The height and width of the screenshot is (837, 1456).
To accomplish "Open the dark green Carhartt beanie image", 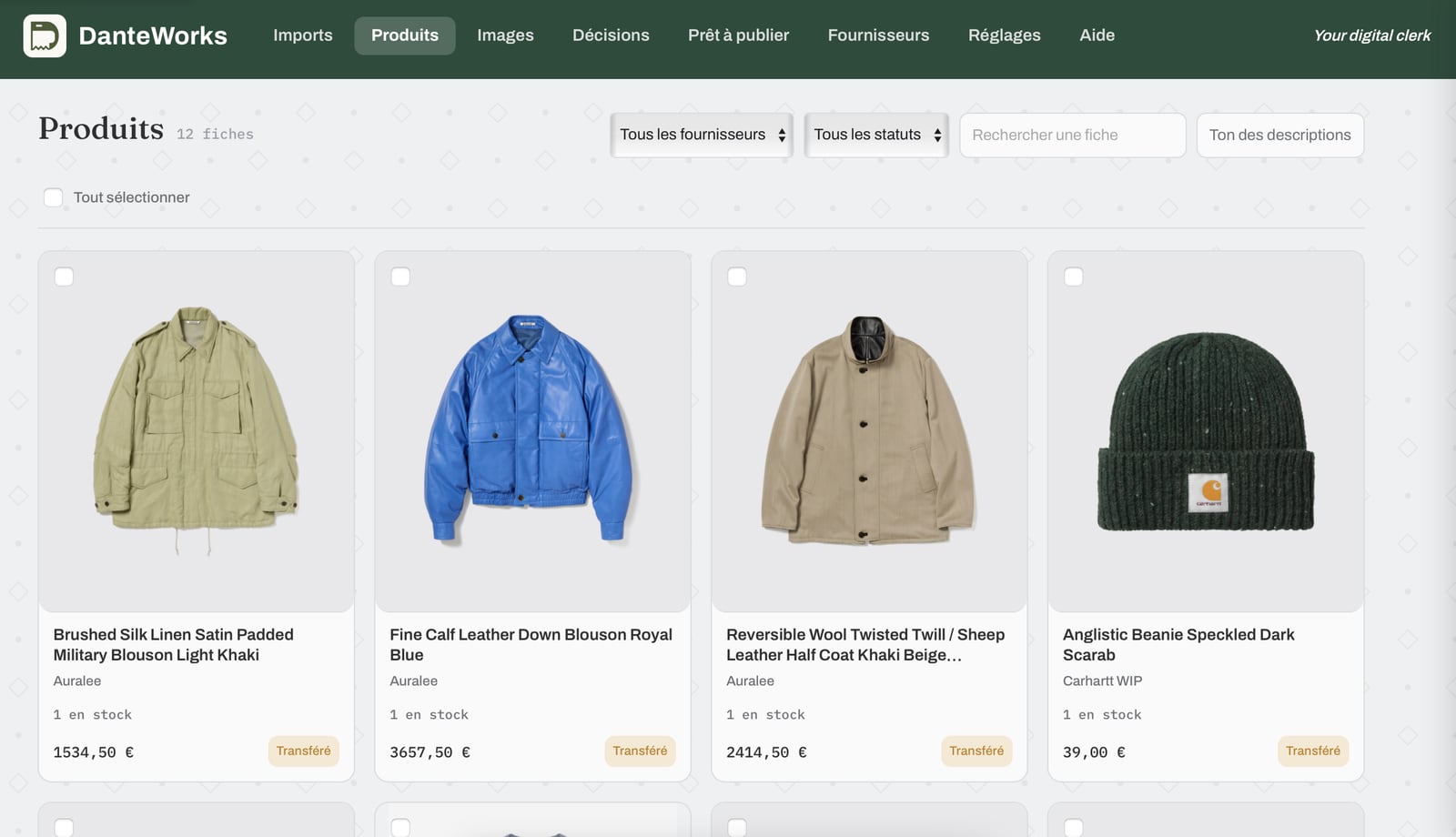I will click(x=1207, y=431).
